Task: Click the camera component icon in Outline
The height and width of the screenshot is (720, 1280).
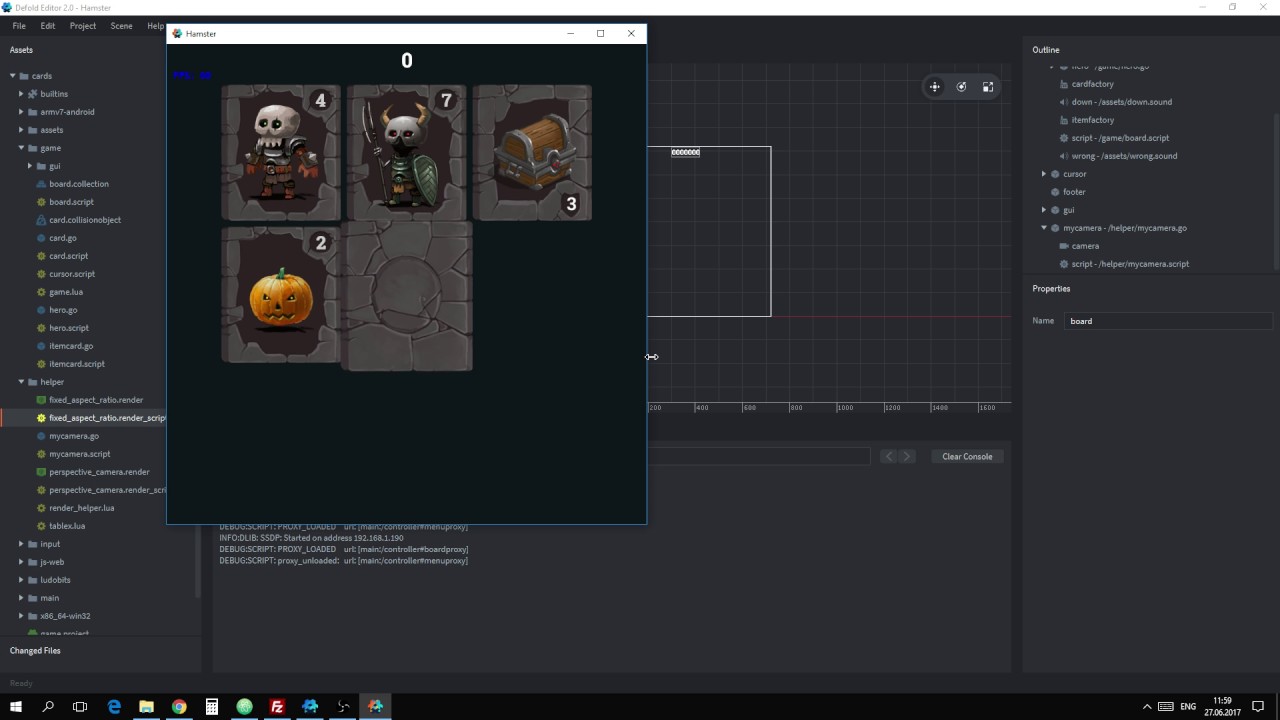Action: tap(1064, 246)
